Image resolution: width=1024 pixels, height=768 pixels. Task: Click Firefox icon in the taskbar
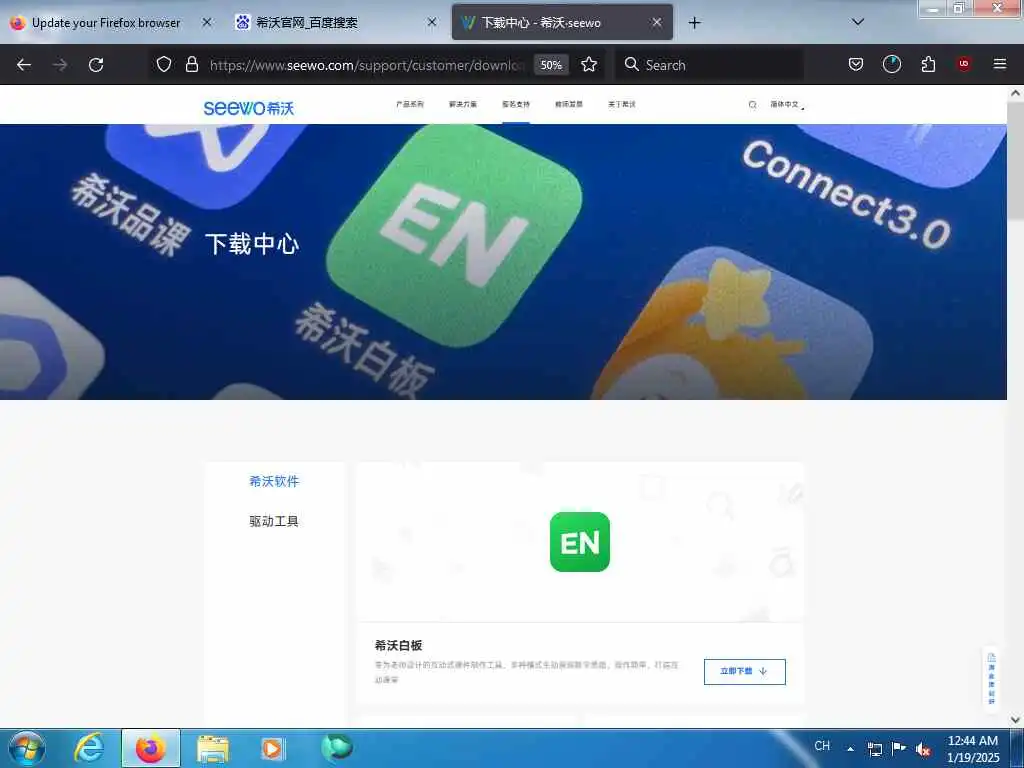click(151, 748)
